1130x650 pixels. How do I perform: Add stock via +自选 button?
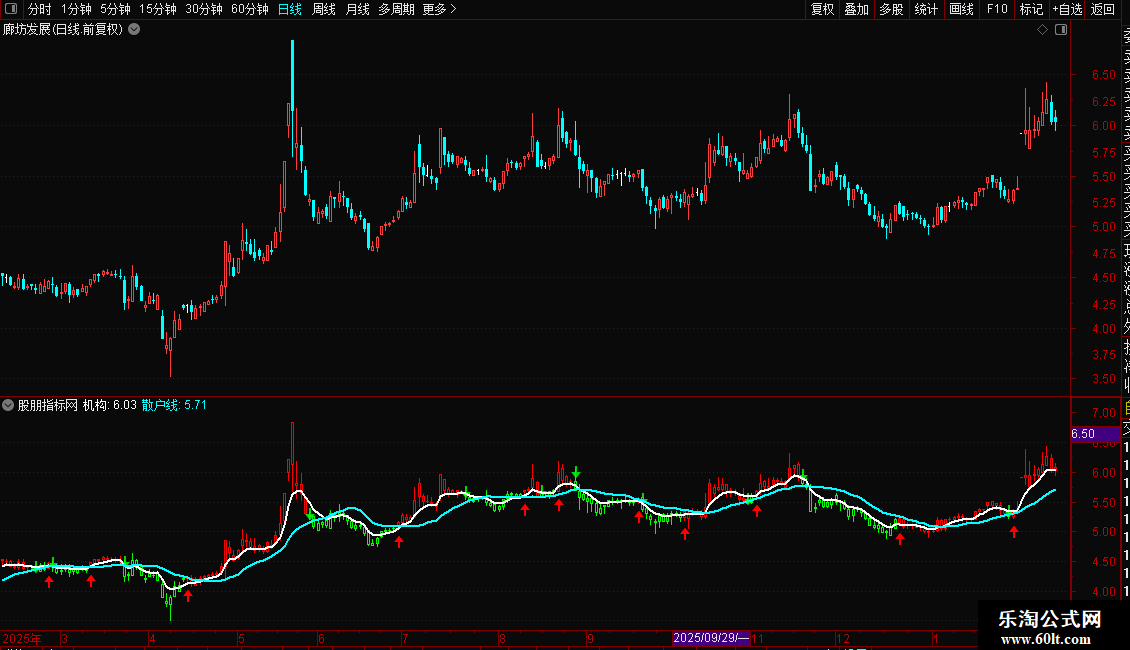tap(1067, 9)
